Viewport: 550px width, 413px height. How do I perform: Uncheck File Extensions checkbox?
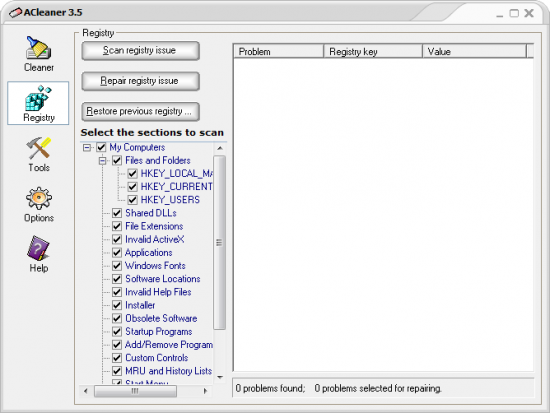pyautogui.click(x=117, y=226)
